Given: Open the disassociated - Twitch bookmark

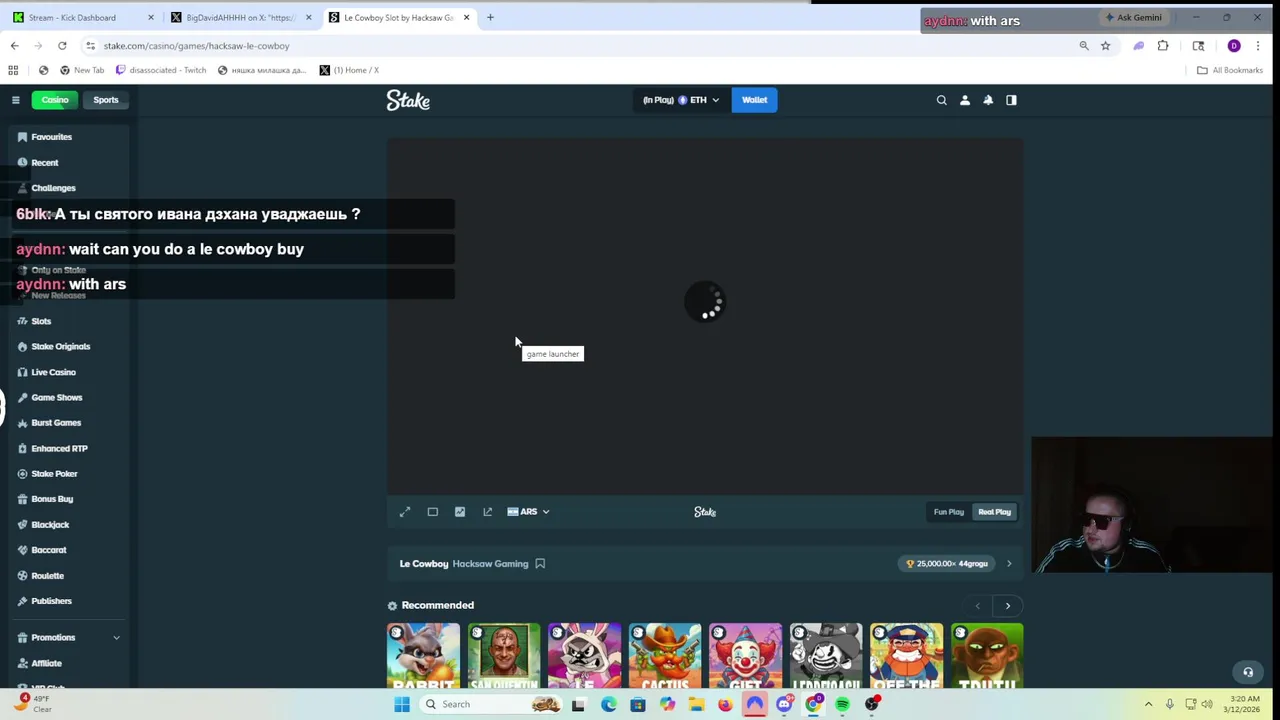Looking at the screenshot, I should [161, 70].
